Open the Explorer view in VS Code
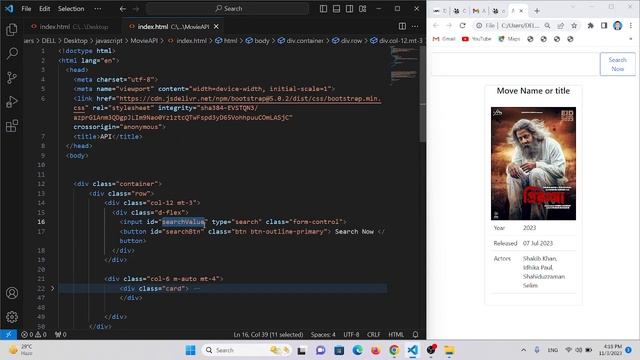640x360 pixels. tap(12, 29)
